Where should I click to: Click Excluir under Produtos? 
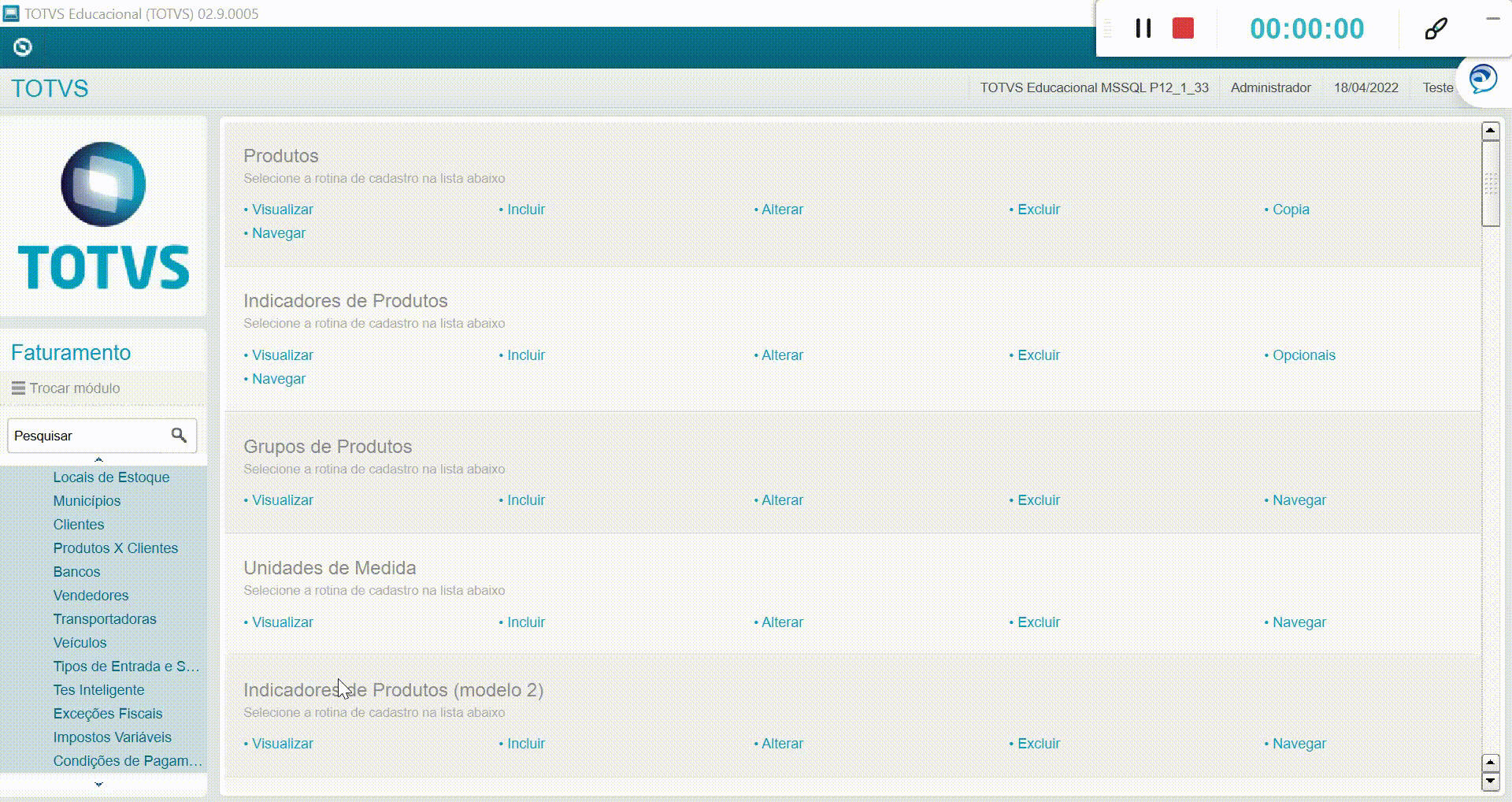1039,210
